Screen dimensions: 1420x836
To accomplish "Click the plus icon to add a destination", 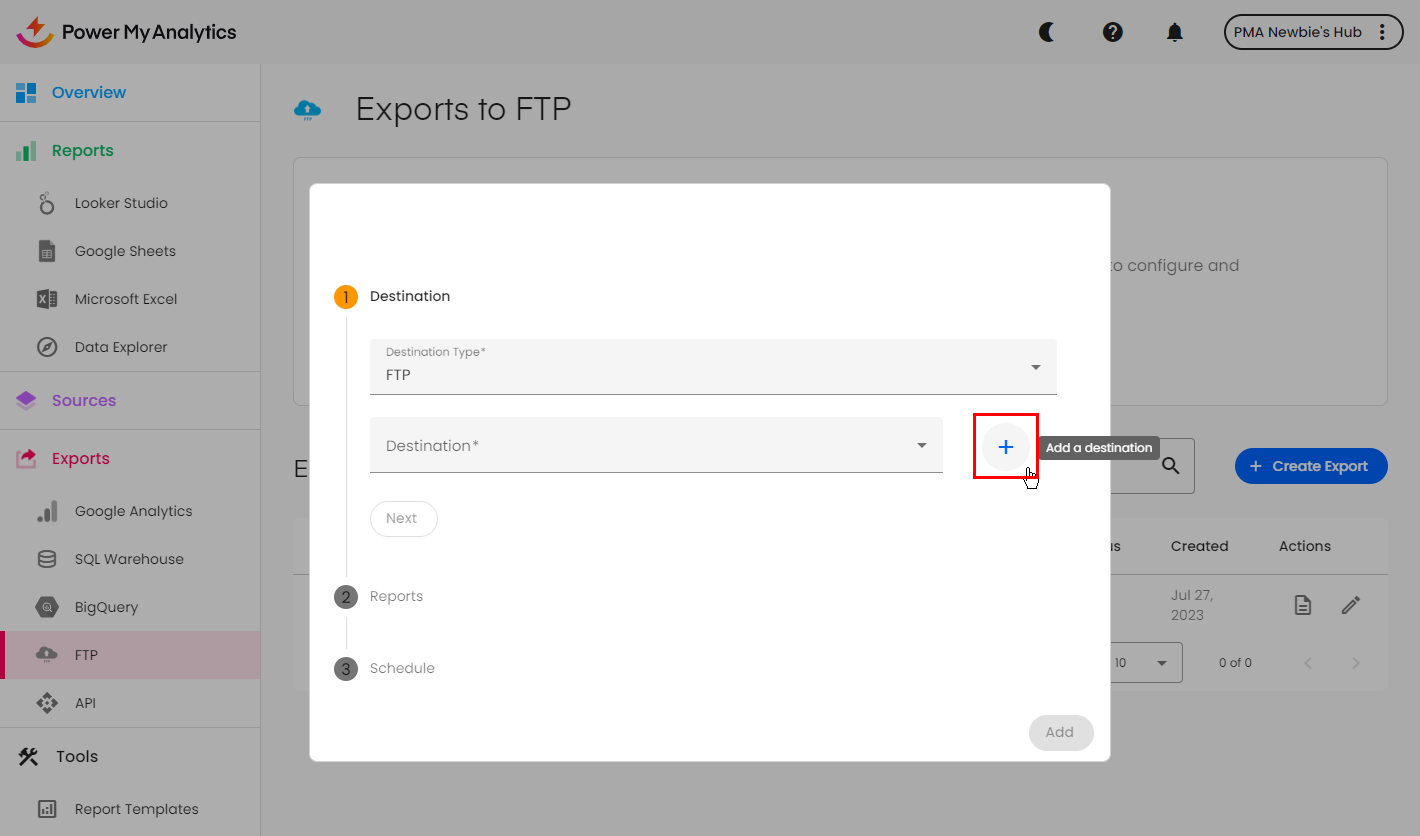I will point(1005,447).
